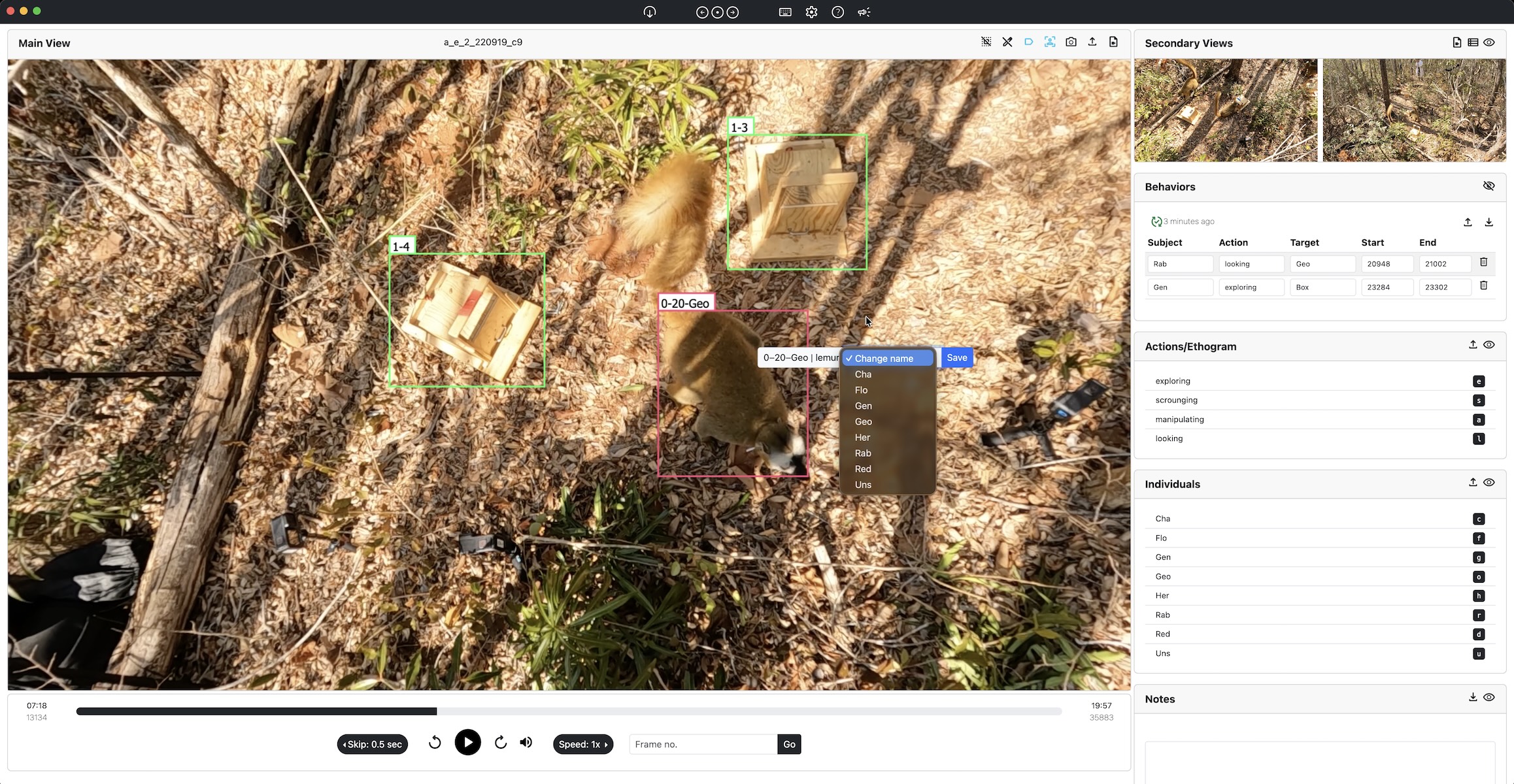Click the Frame no. input field
The image size is (1514, 784).
click(x=703, y=744)
